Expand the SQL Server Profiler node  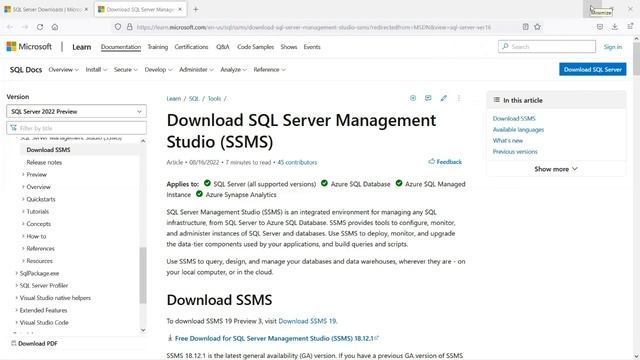pyautogui.click(x=17, y=285)
